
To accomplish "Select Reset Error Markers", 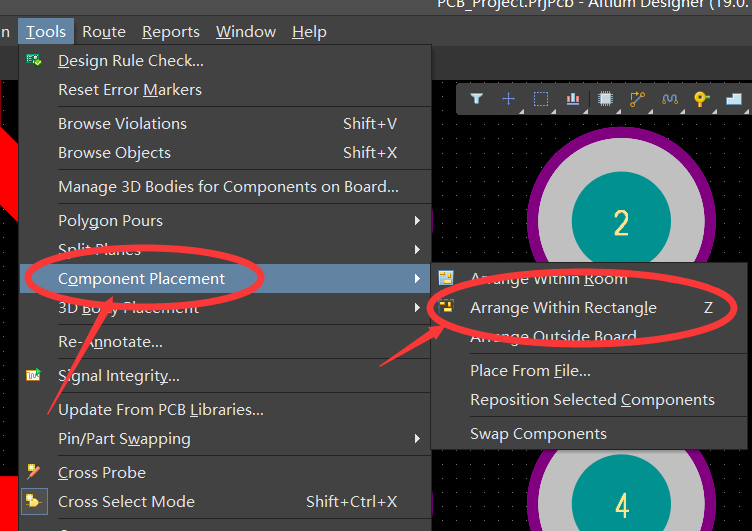I will (x=225, y=90).
